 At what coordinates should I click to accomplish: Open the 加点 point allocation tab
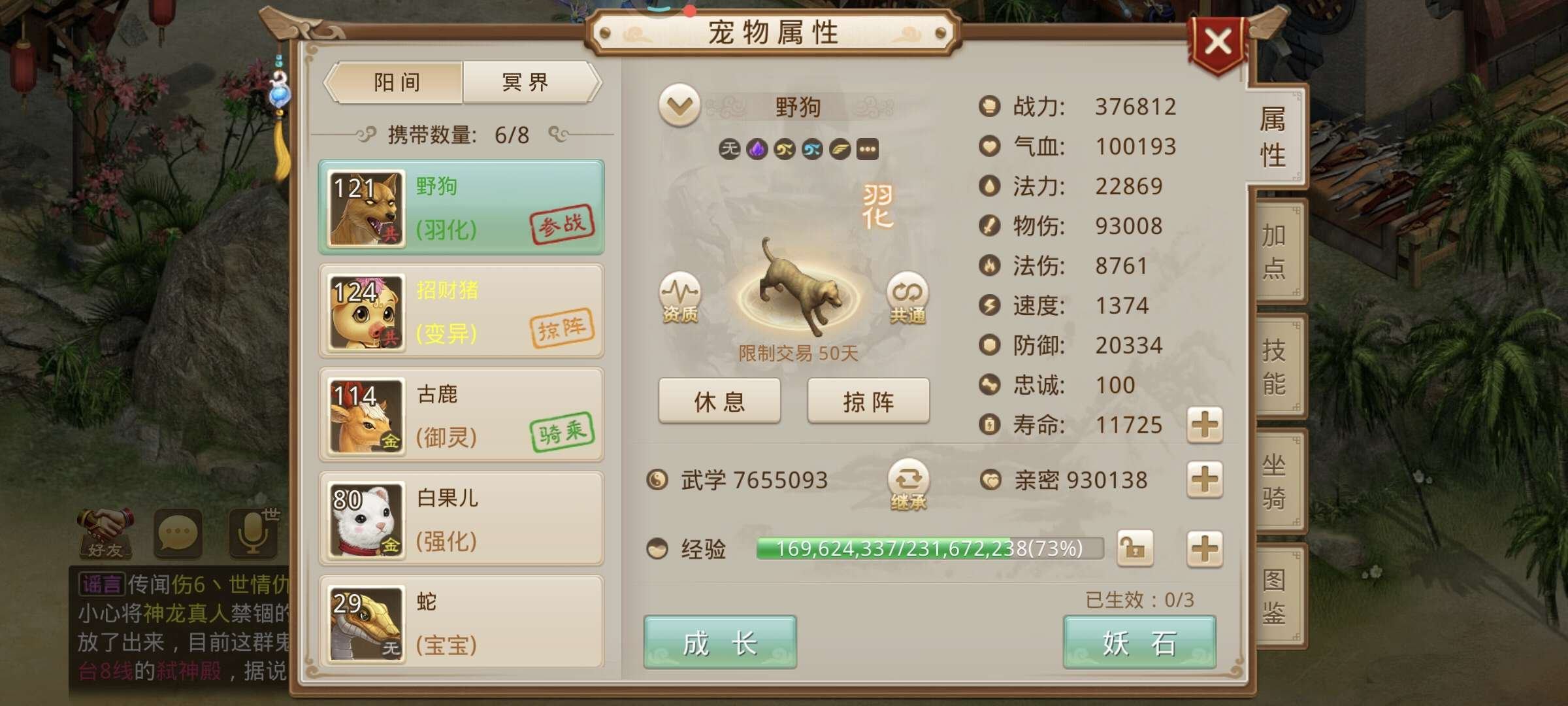1275,252
